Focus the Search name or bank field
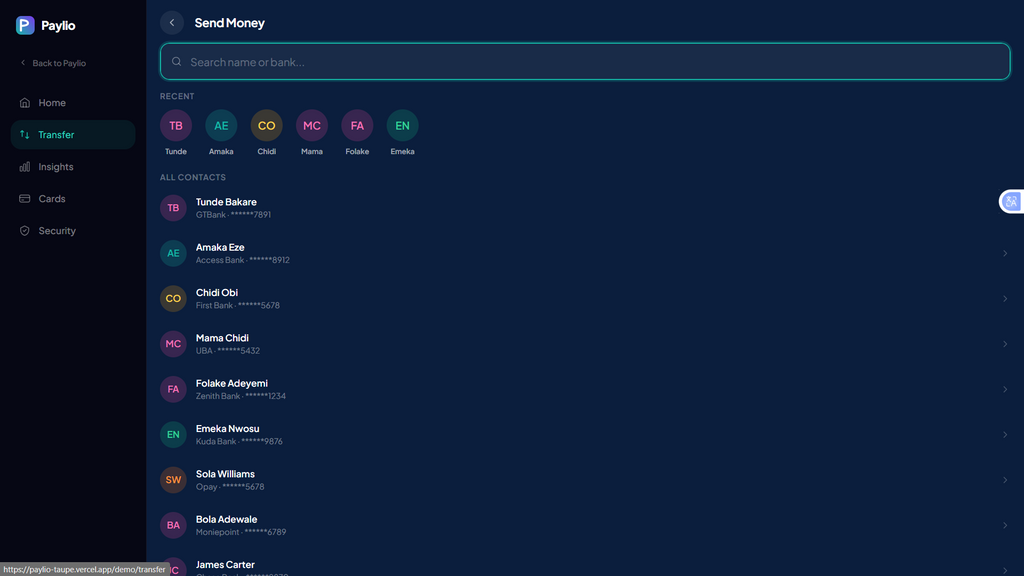 pyautogui.click(x=585, y=61)
